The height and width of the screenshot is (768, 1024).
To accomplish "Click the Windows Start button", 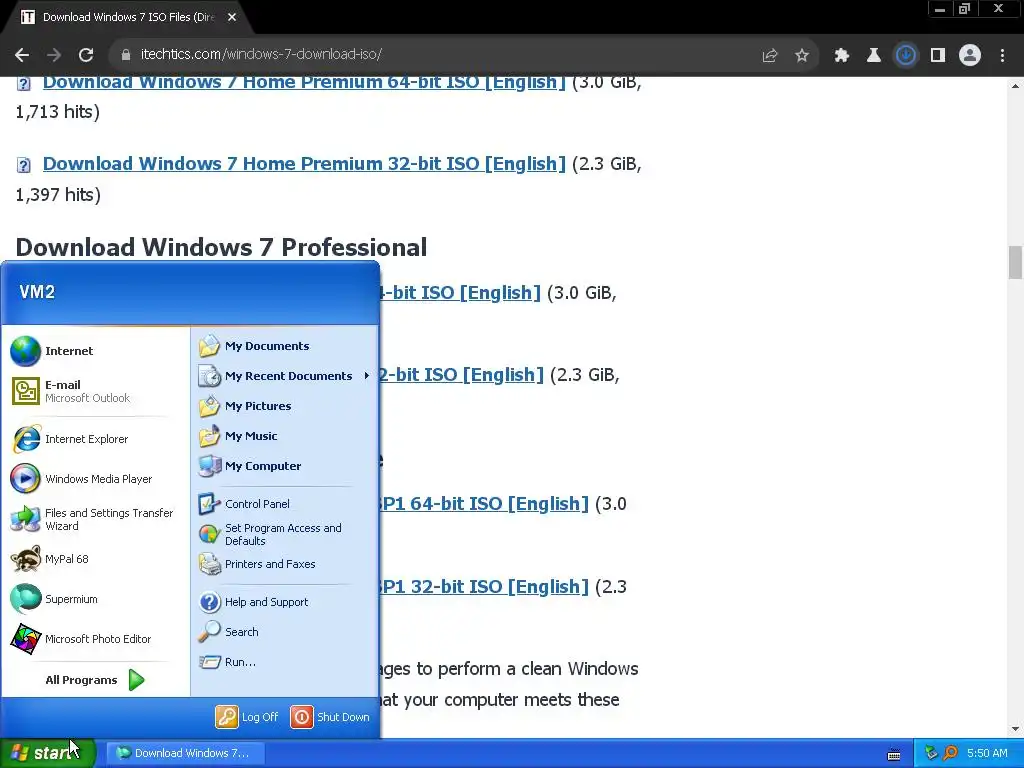I will pos(48,753).
